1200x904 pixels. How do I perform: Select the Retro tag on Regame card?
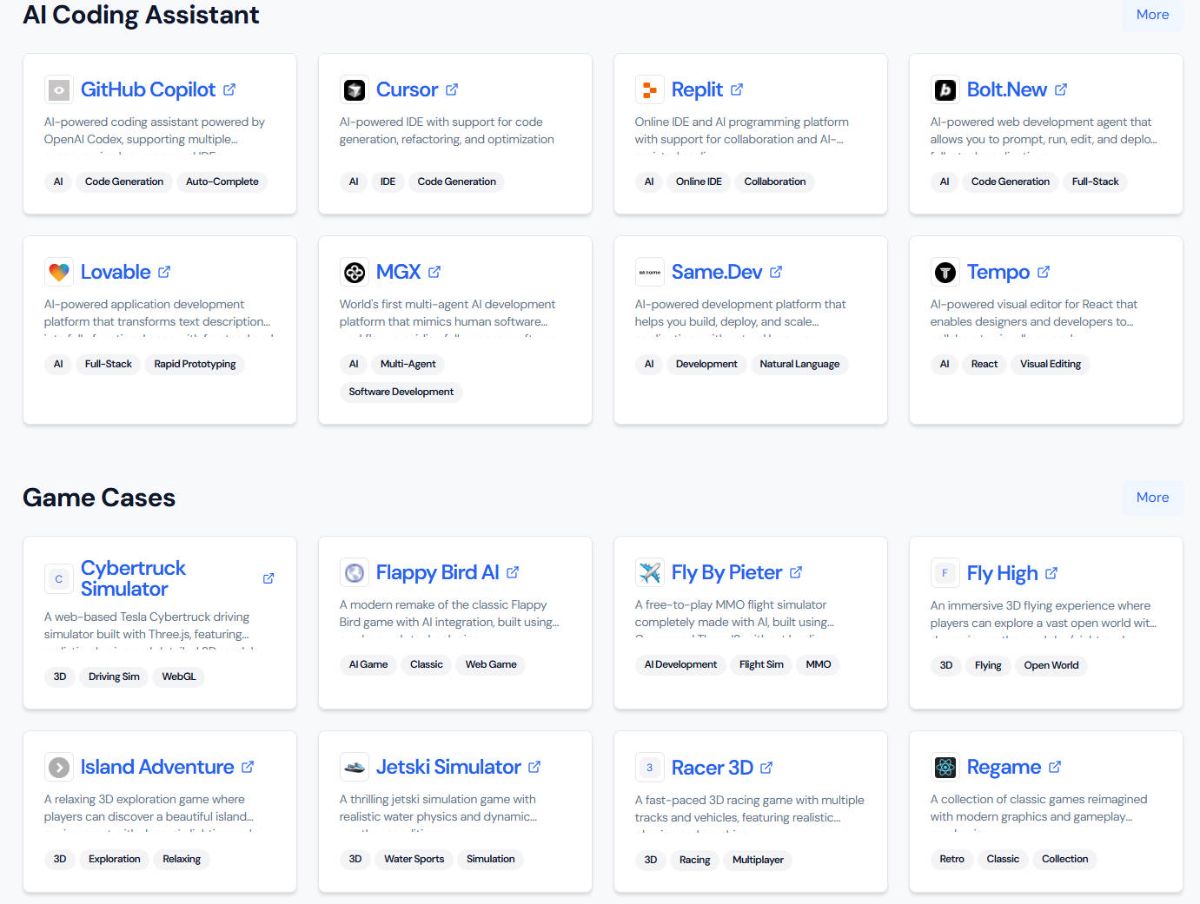click(x=951, y=859)
